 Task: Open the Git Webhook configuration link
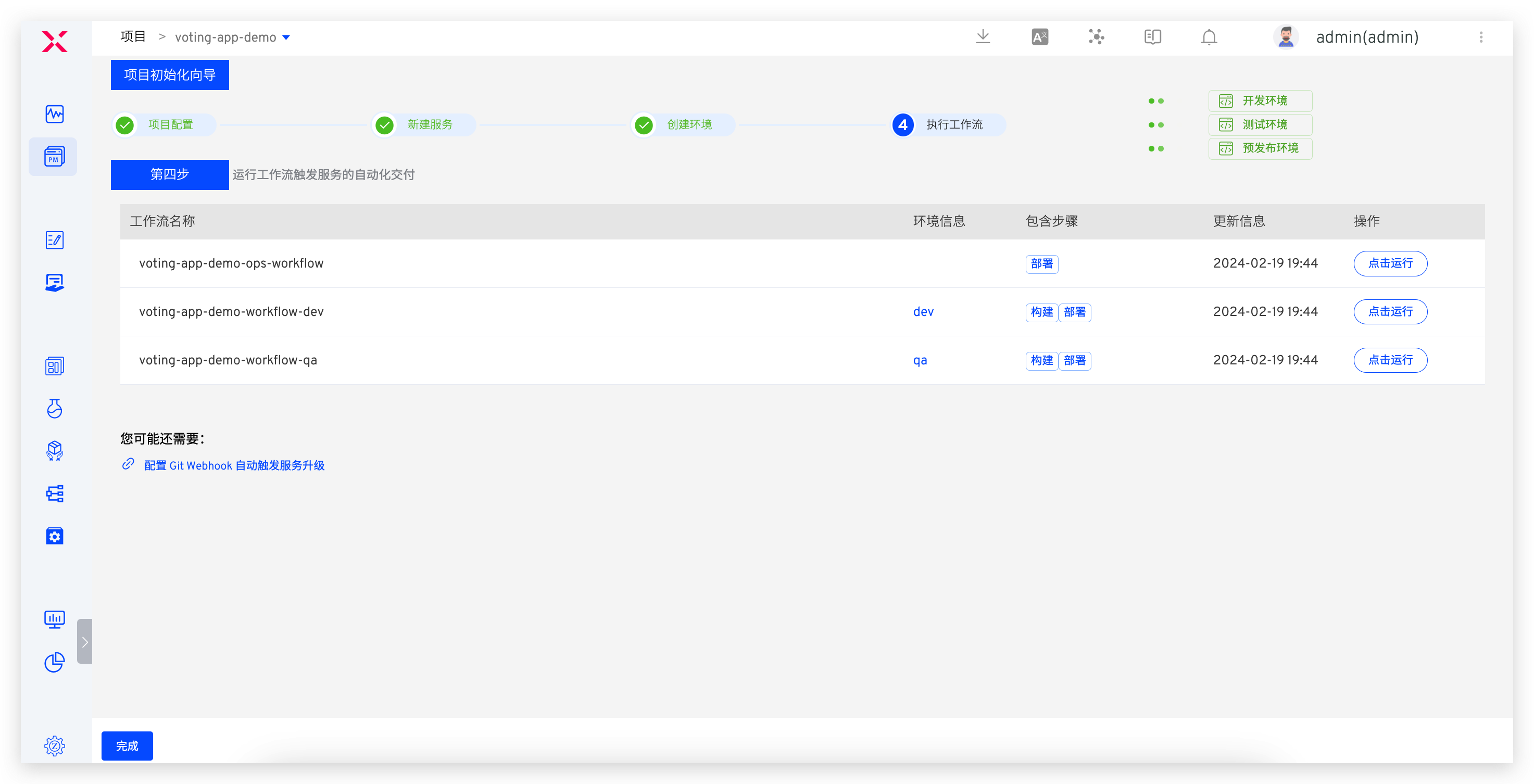(x=234, y=465)
